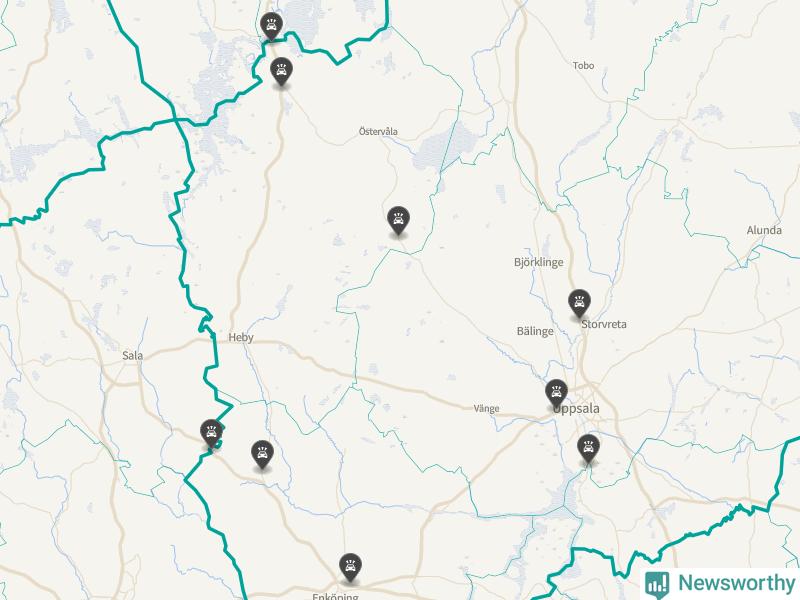Select the Björklinge place label
The image size is (800, 600).
pos(539,262)
